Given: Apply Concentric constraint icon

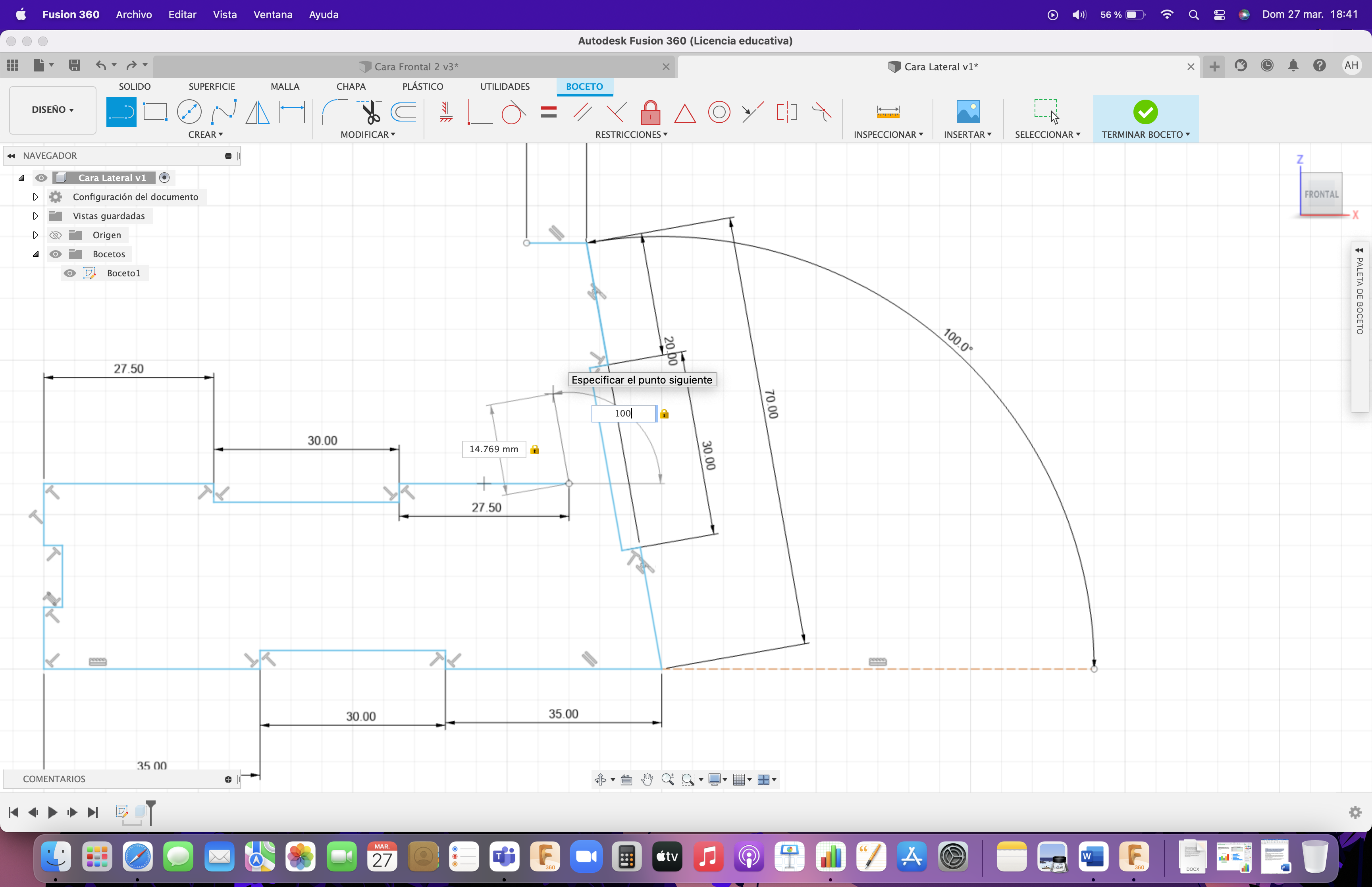Looking at the screenshot, I should click(719, 112).
